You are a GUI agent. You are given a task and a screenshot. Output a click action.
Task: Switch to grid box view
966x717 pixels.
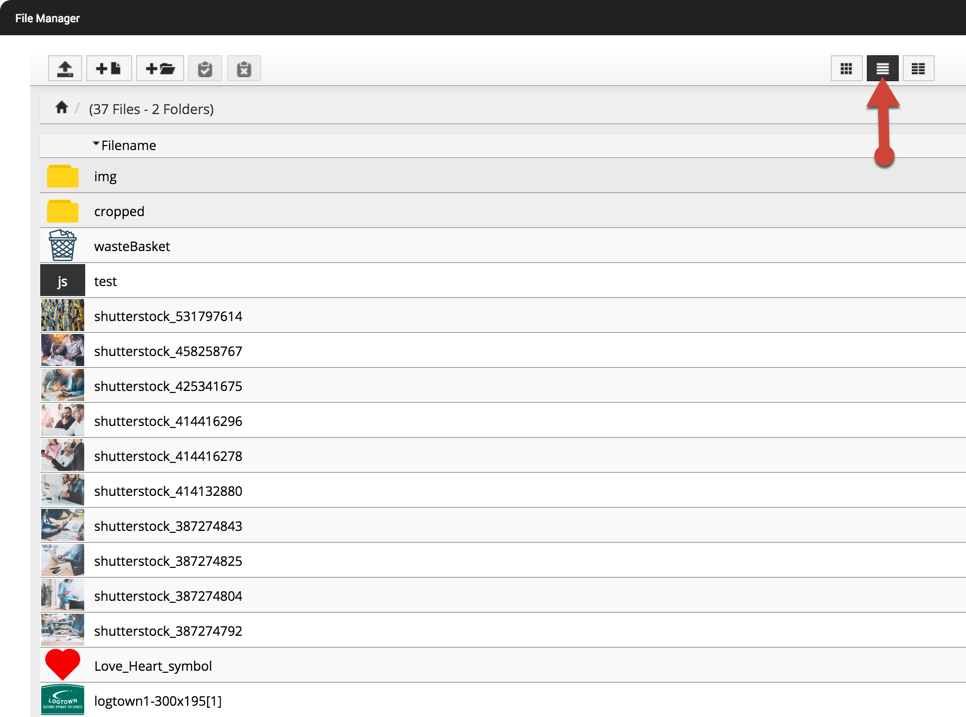pyautogui.click(x=846, y=68)
